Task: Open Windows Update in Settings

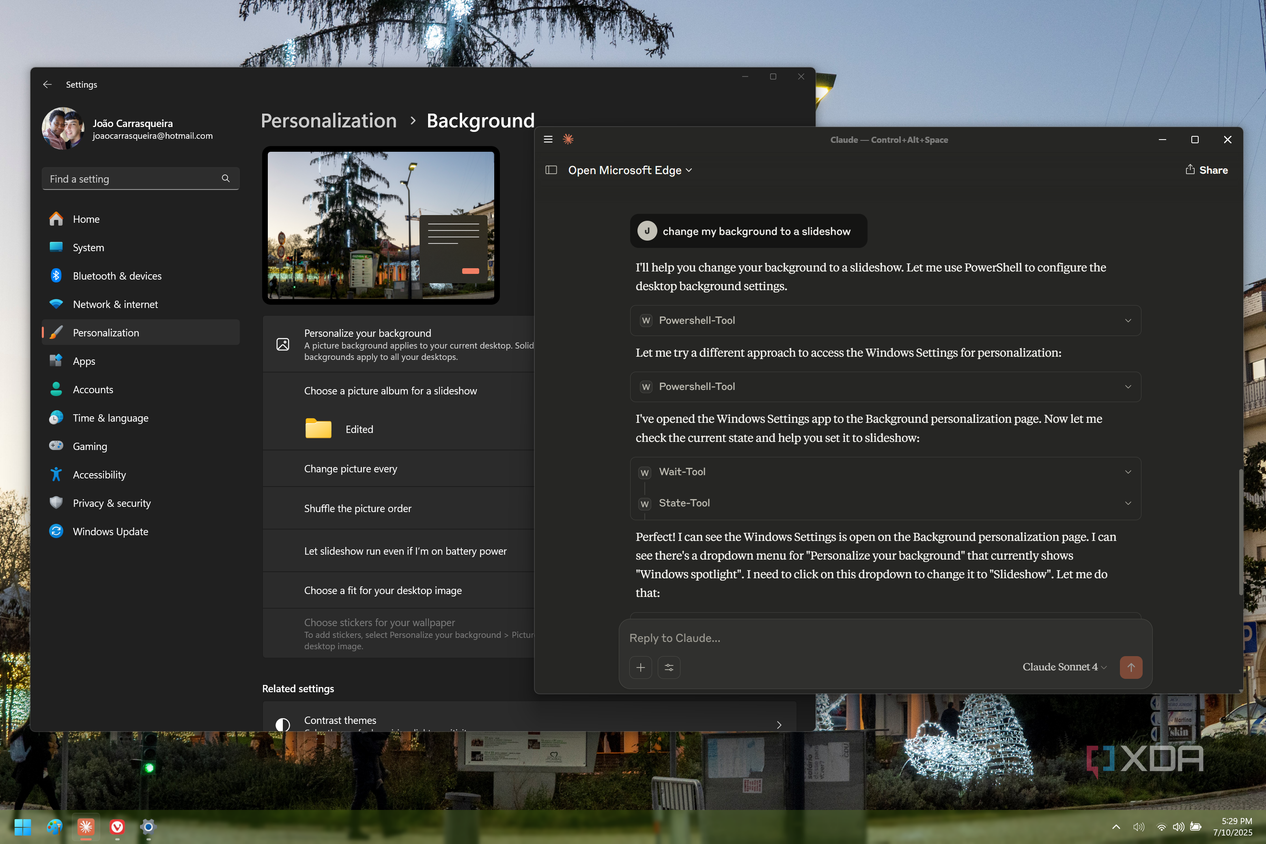Action: pyautogui.click(x=140, y=531)
